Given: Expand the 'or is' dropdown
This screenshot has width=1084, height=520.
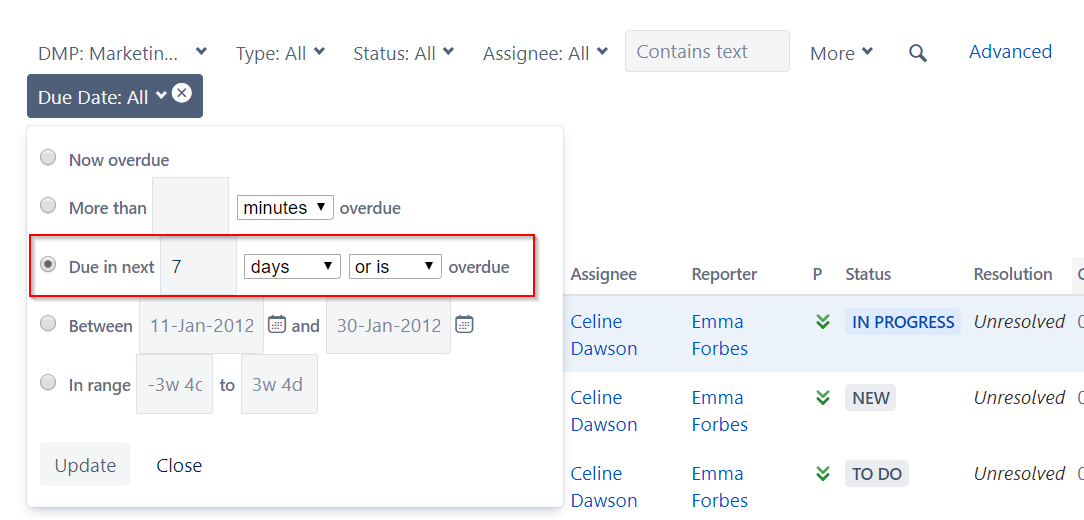Looking at the screenshot, I should click(395, 267).
